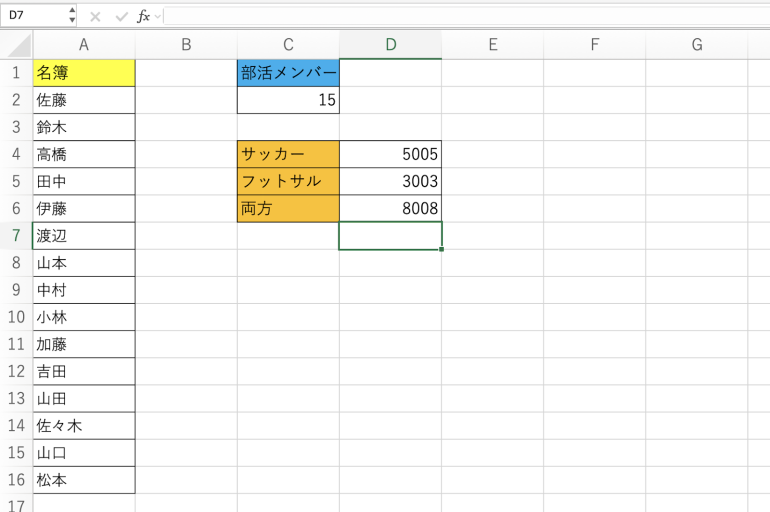Click the cancel (X) icon in formula bar
770x512 pixels.
pyautogui.click(x=95, y=16)
